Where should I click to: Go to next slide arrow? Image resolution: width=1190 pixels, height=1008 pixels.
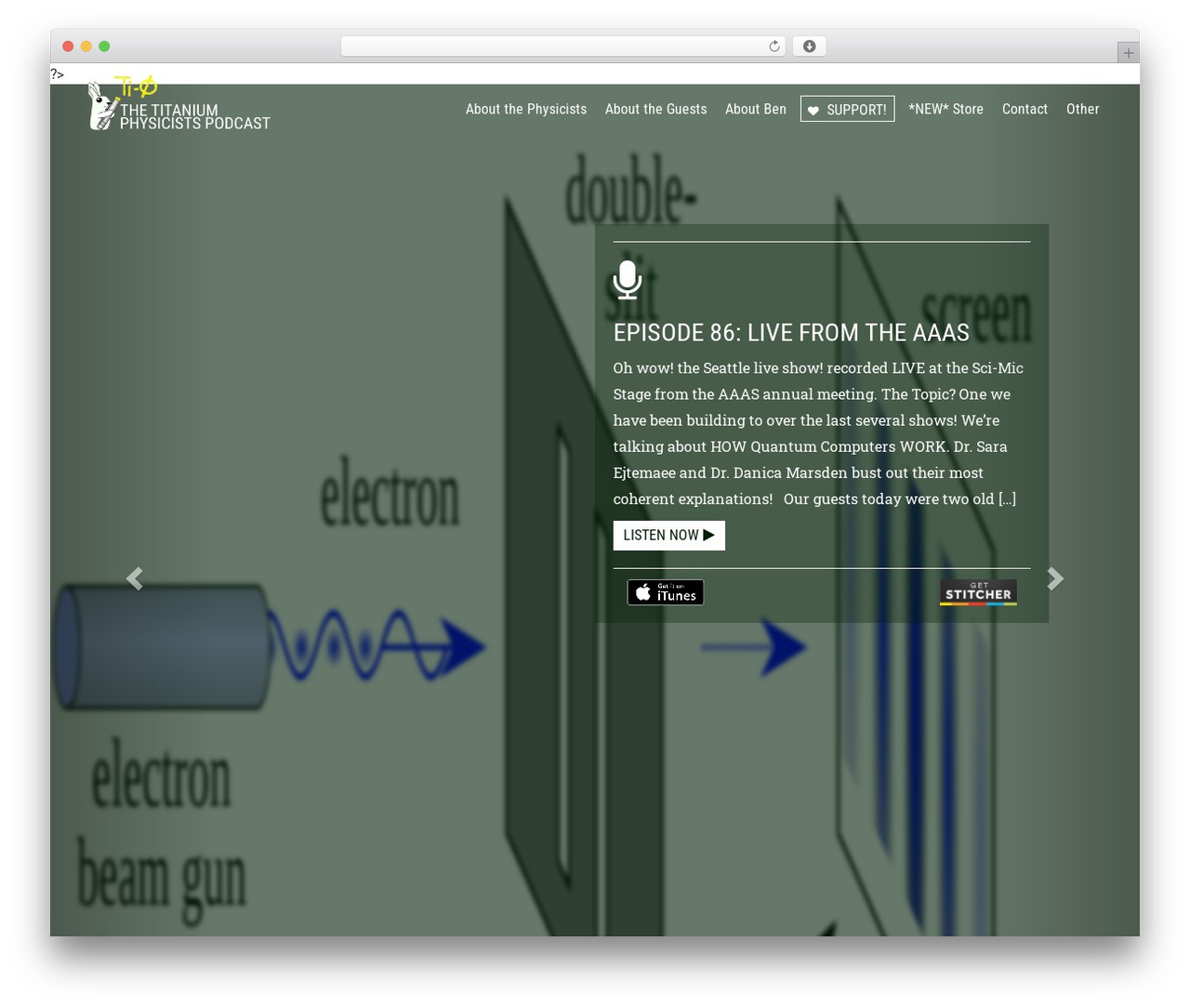1055,578
